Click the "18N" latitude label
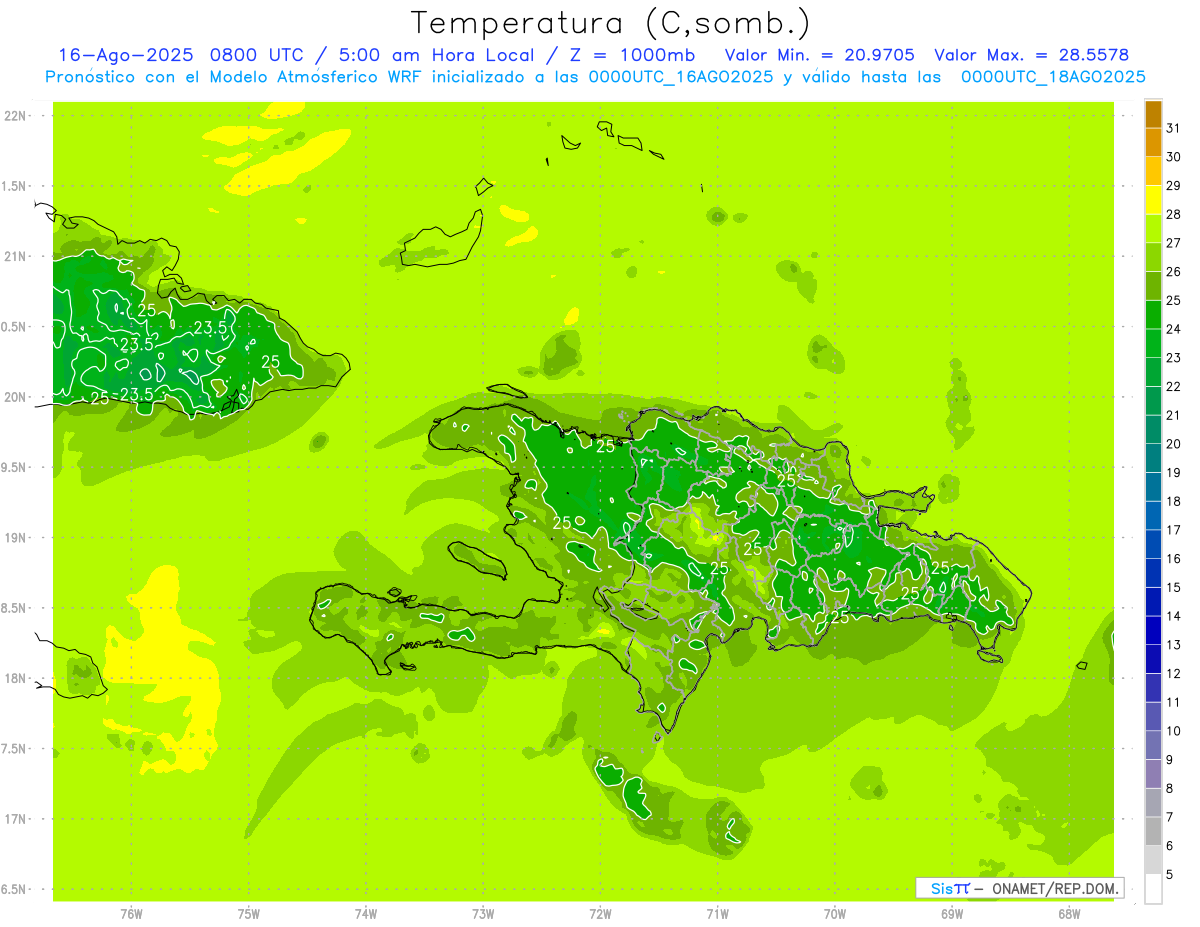The height and width of the screenshot is (927, 1200). pos(15,679)
